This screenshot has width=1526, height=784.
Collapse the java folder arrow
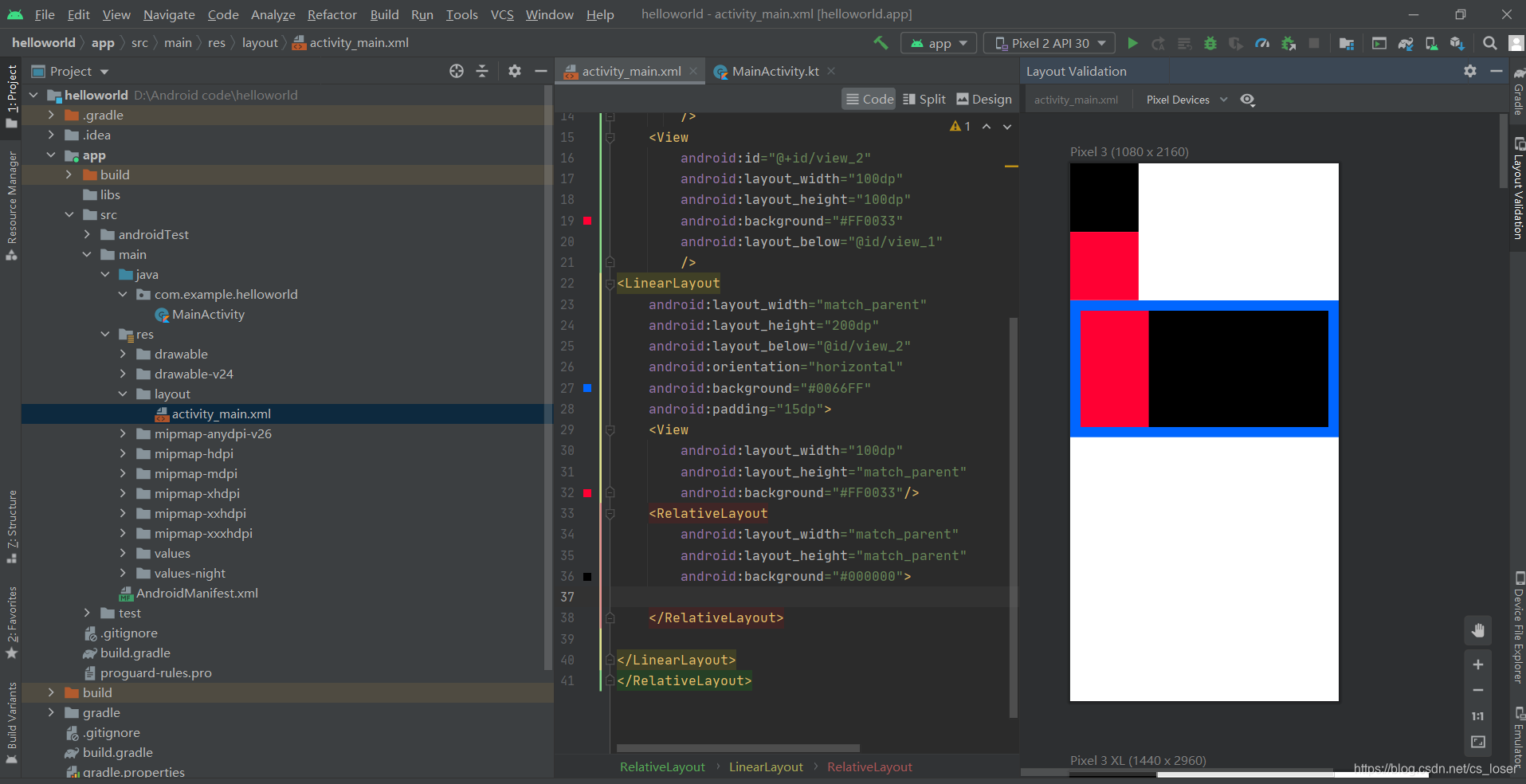(105, 274)
